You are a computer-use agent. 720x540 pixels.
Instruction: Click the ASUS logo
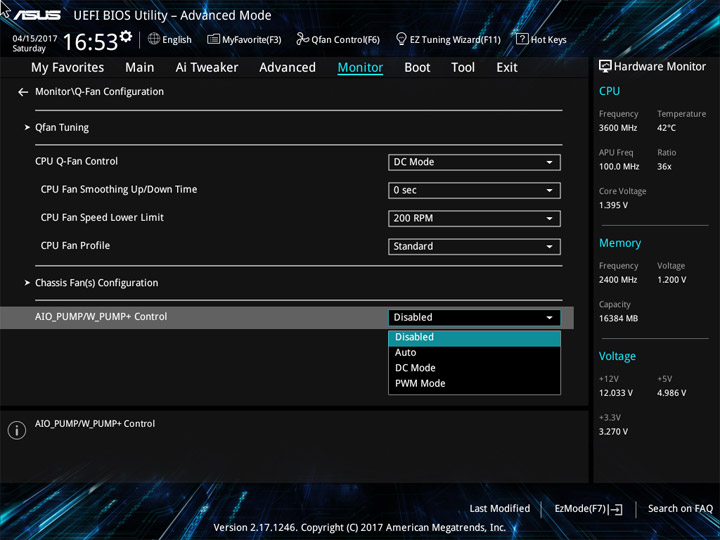click(x=37, y=15)
